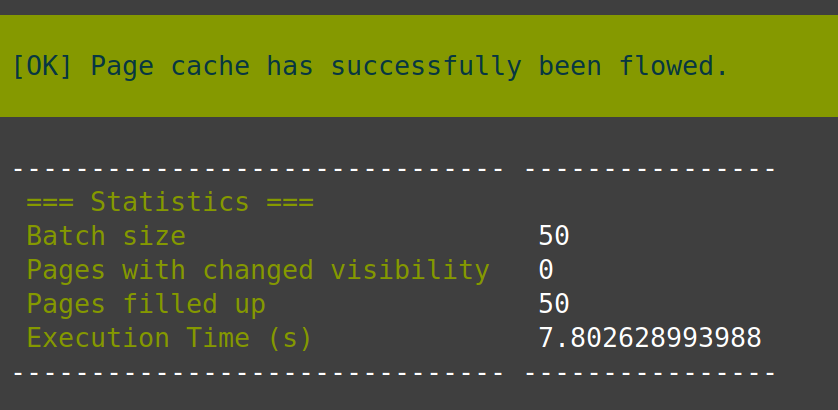Click the "Pages with changed visibility" label
Screen dimensions: 838x410
click(x=258, y=270)
